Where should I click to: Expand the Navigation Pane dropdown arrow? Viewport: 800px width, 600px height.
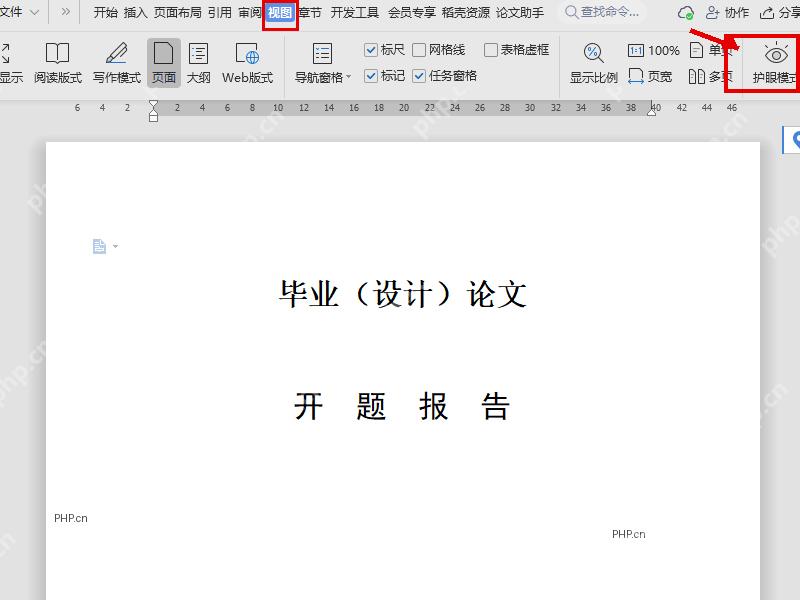click(x=349, y=77)
